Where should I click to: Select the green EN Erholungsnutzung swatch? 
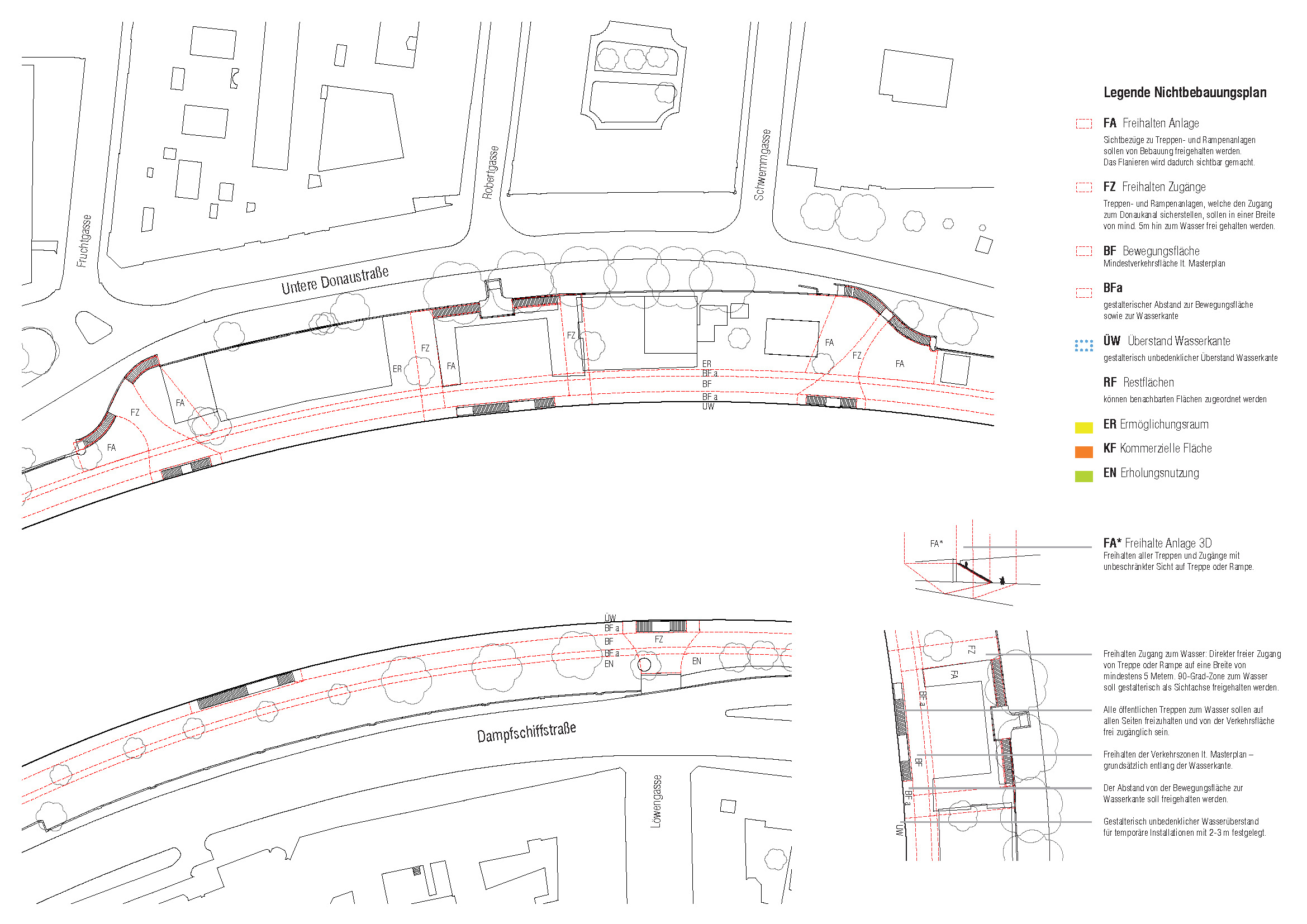[1083, 476]
